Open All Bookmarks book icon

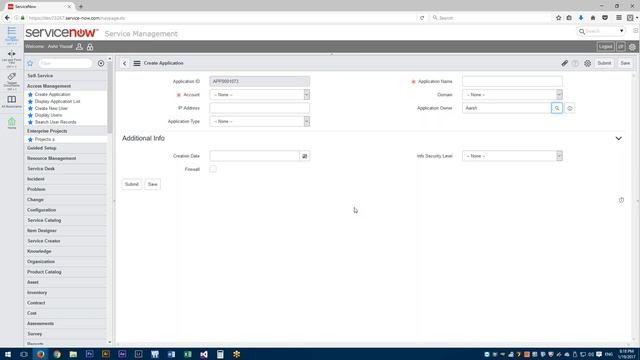[11, 100]
